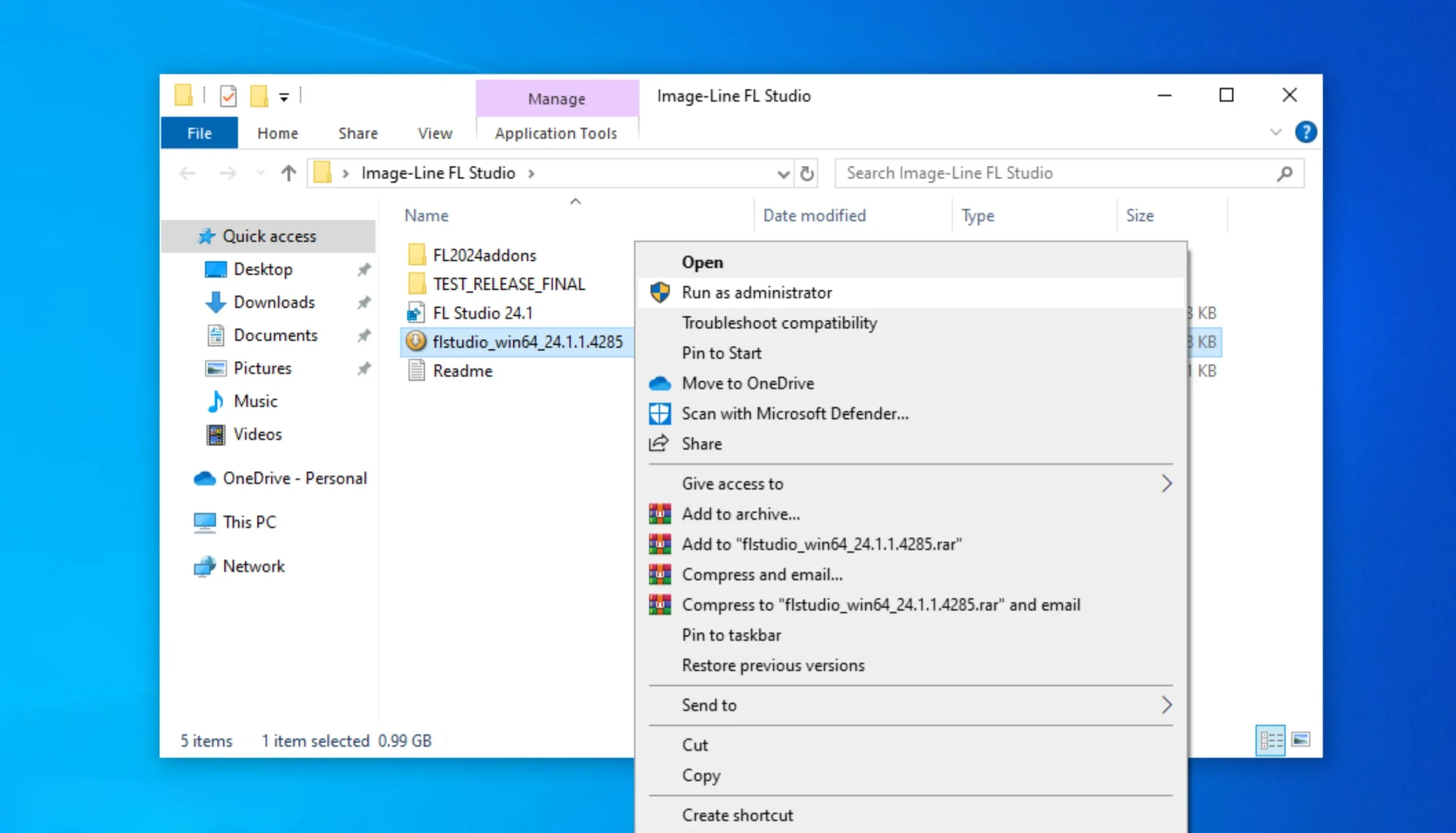Viewport: 1456px width, 833px height.
Task: Select Network in navigation pane
Action: [254, 566]
